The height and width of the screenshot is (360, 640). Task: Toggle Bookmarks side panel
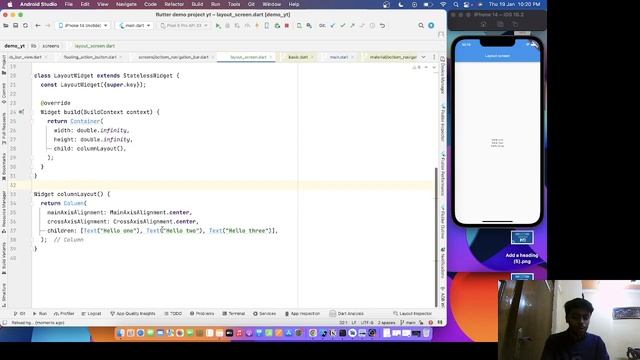coord(4,167)
